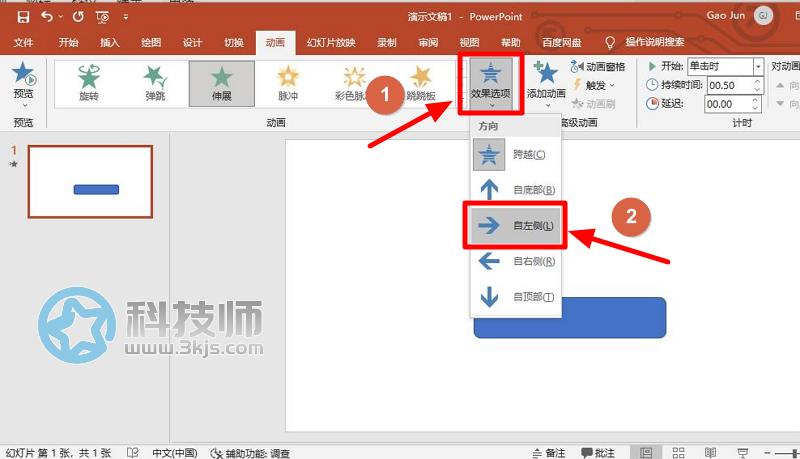800x459 pixels.
Task: Open the 帮助 tab
Action: point(511,42)
